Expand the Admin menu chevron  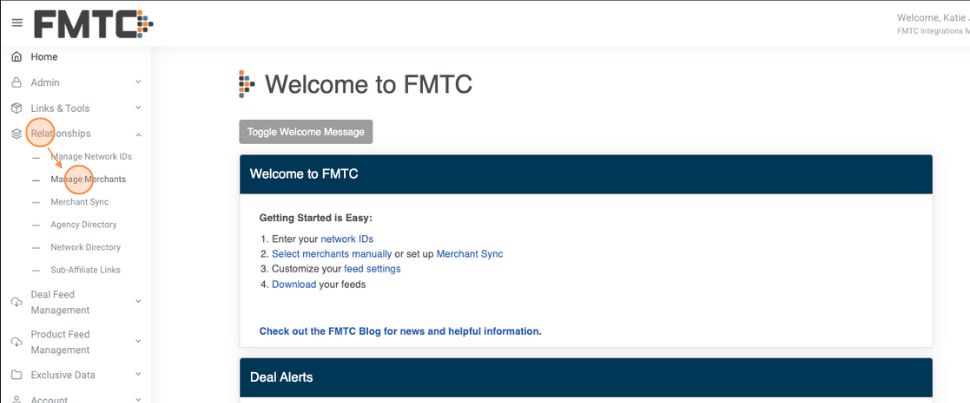click(x=138, y=83)
